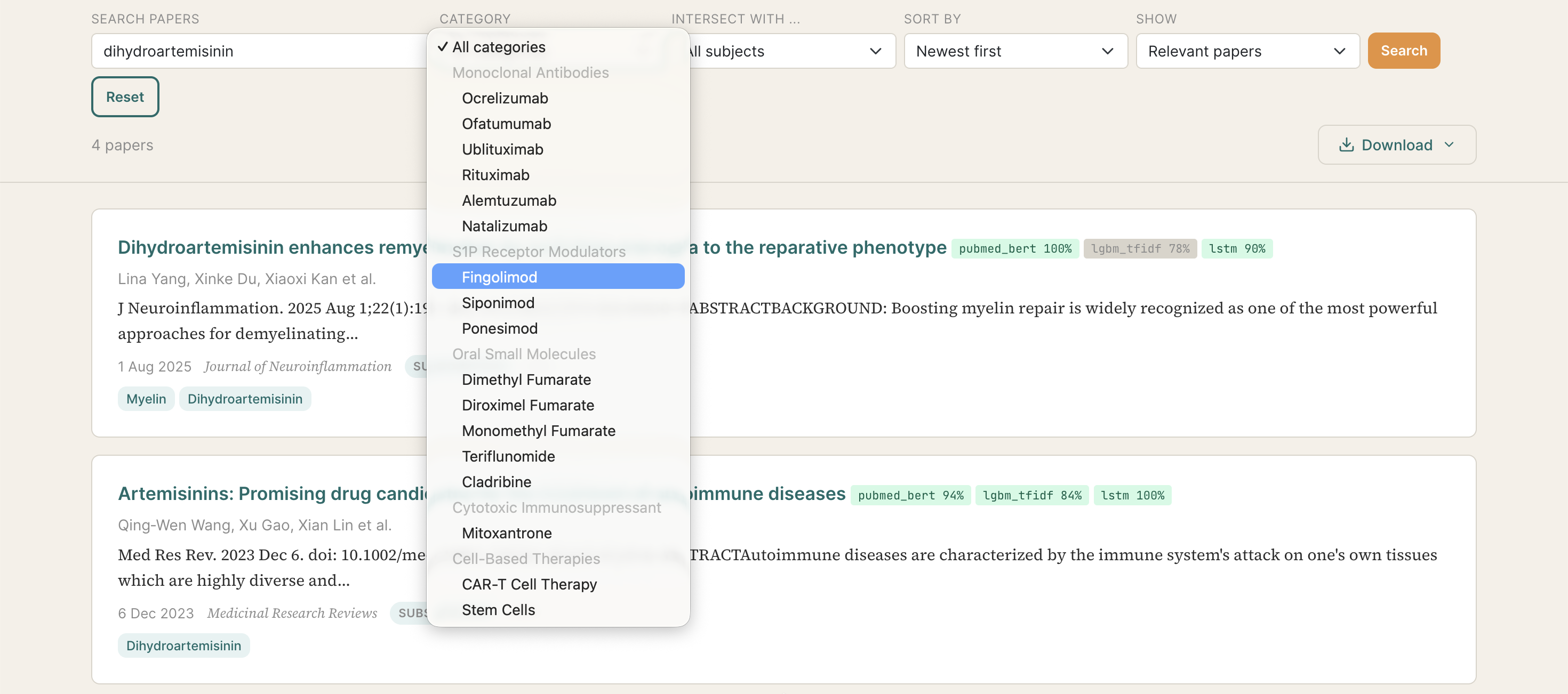Open the Download menu button
Image resolution: width=1568 pixels, height=694 pixels.
click(x=1396, y=145)
